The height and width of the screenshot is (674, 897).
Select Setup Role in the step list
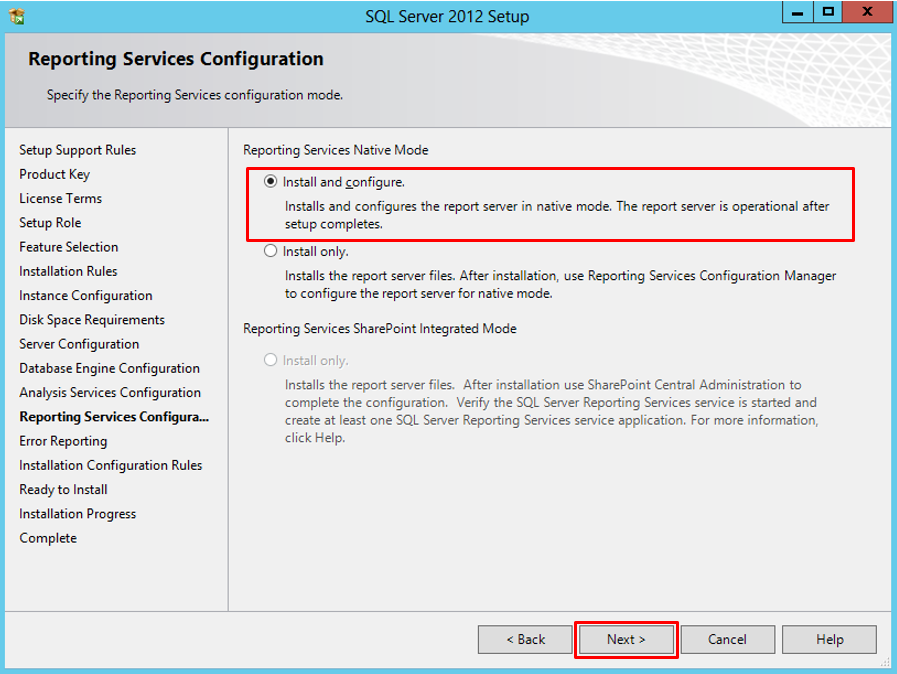[x=50, y=223]
